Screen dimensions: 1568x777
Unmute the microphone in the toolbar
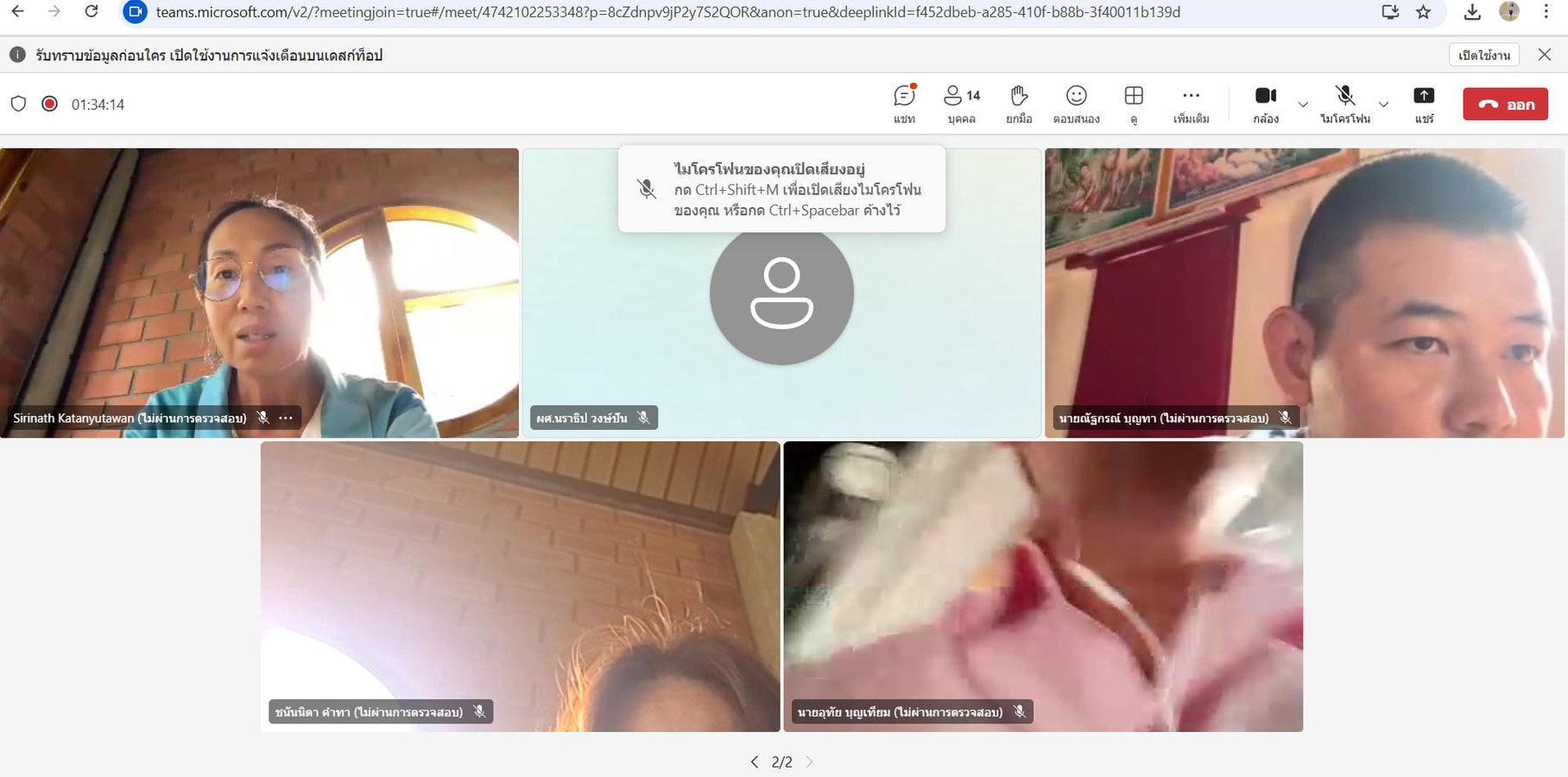pyautogui.click(x=1344, y=104)
